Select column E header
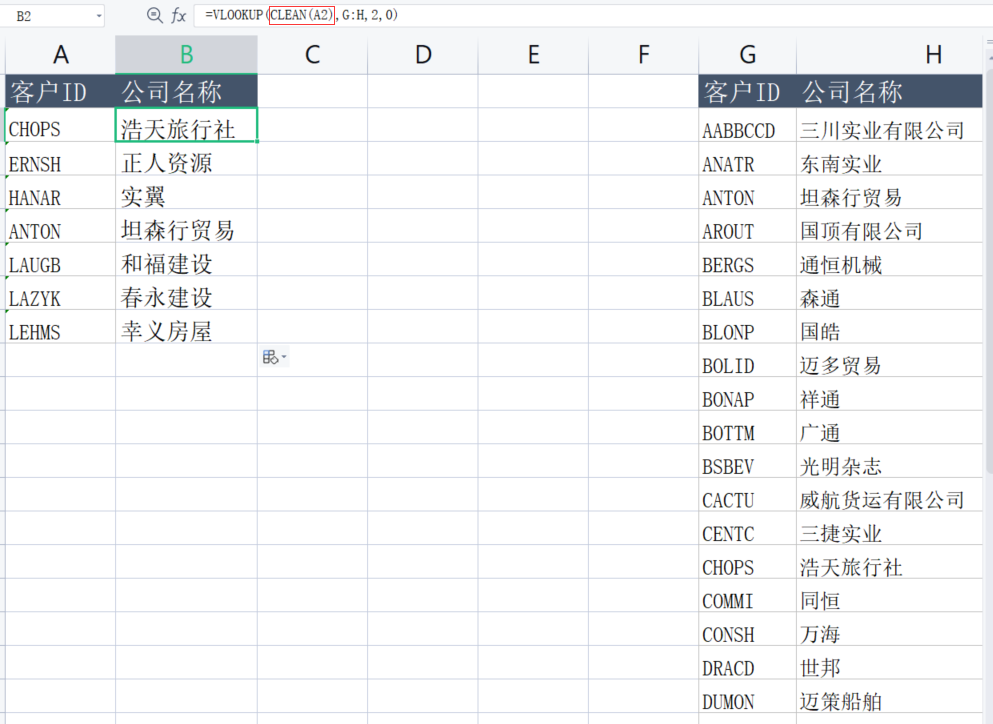This screenshot has height=724, width=993. coord(533,55)
